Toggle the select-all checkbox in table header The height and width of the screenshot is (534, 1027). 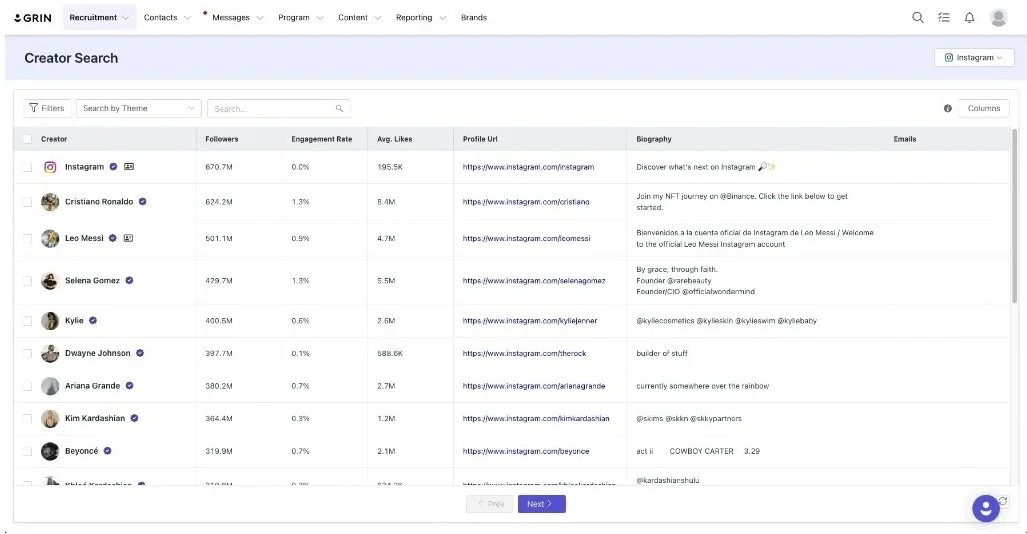(x=27, y=139)
